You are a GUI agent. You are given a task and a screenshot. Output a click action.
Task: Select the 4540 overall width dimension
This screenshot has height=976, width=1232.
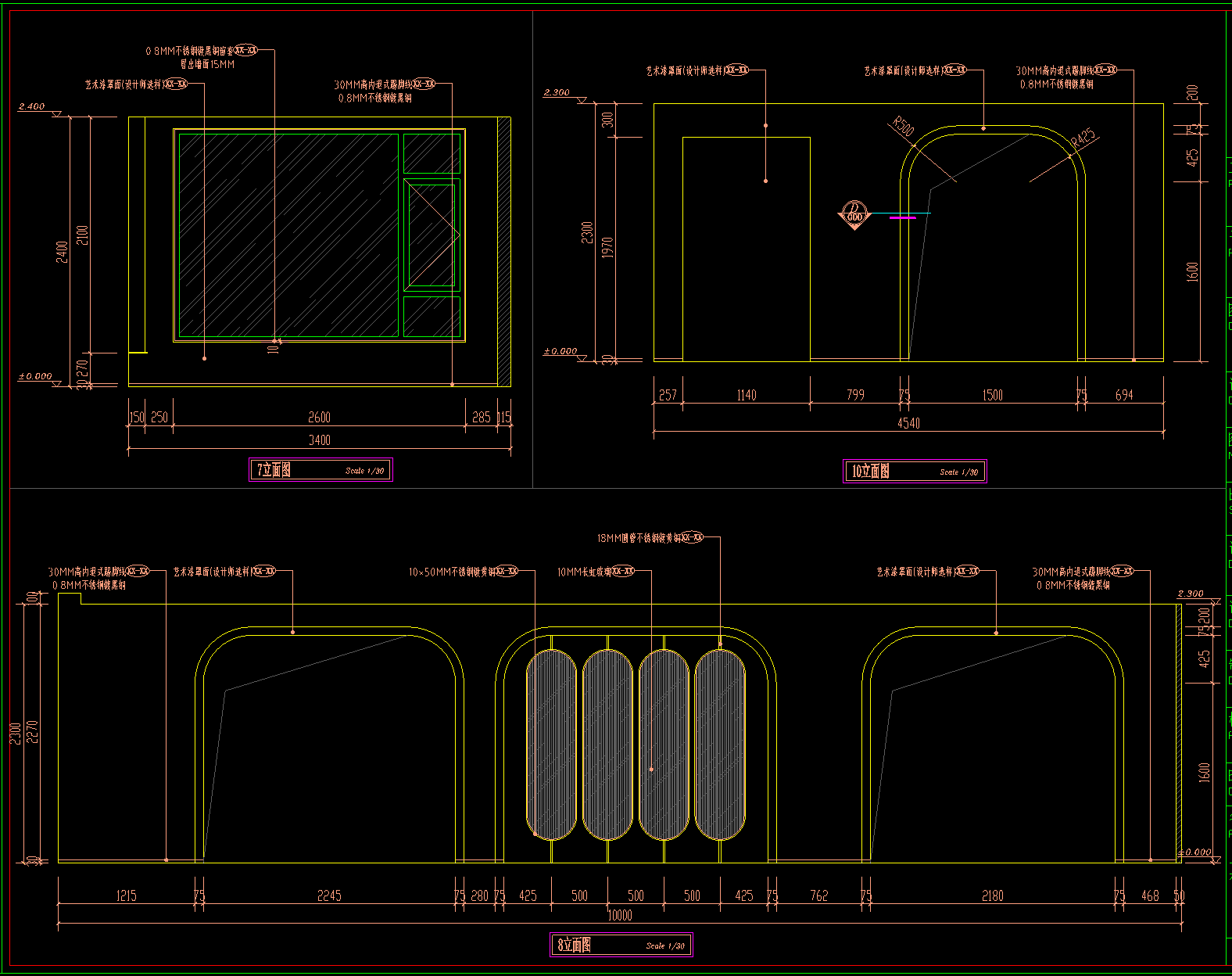(x=908, y=423)
